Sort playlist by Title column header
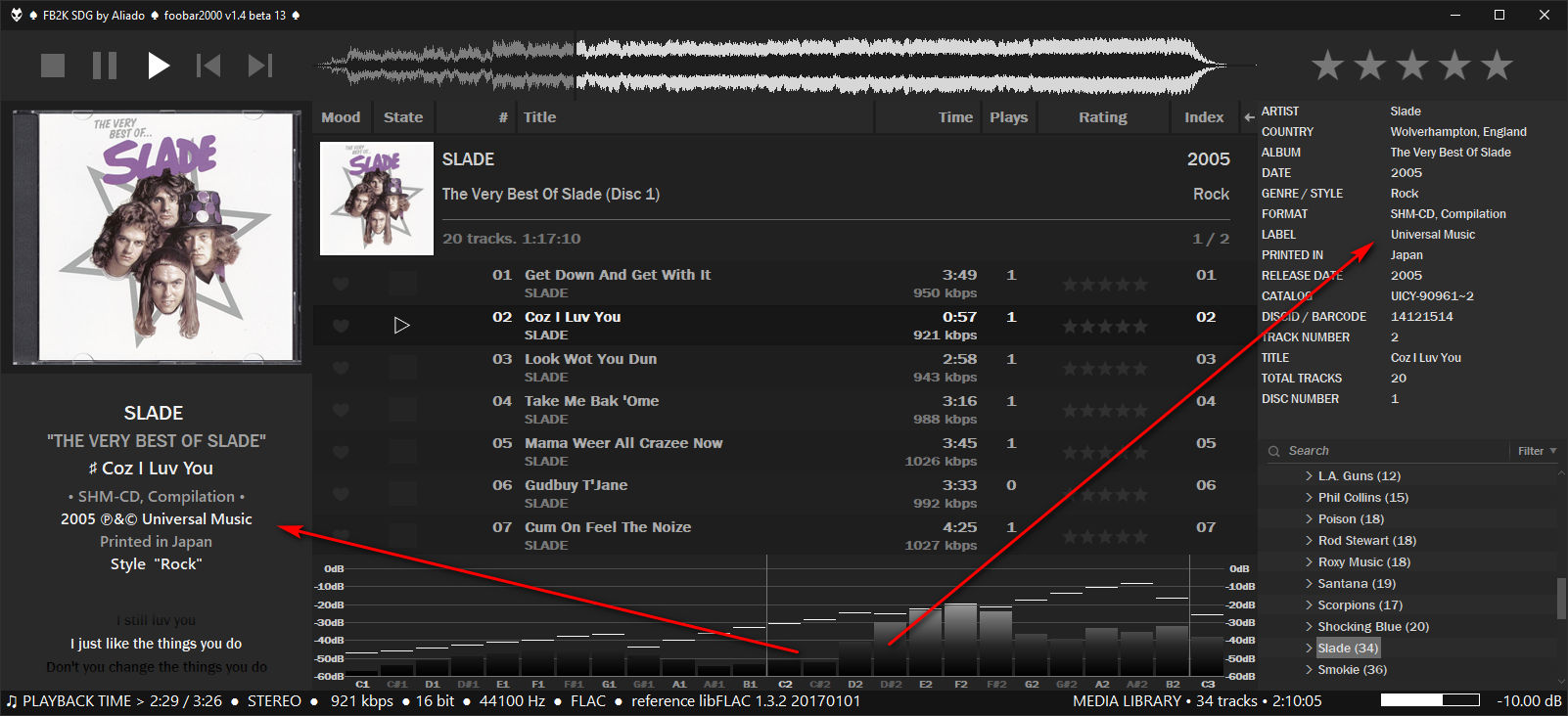This screenshot has height=716, width=1568. (x=539, y=117)
